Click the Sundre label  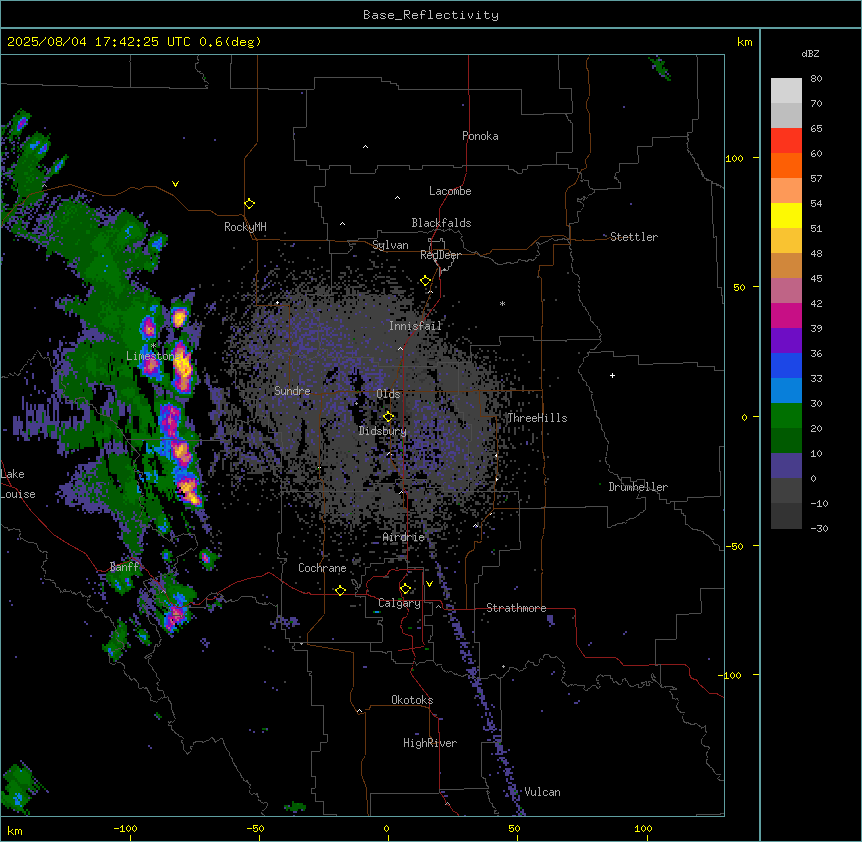[x=292, y=391]
